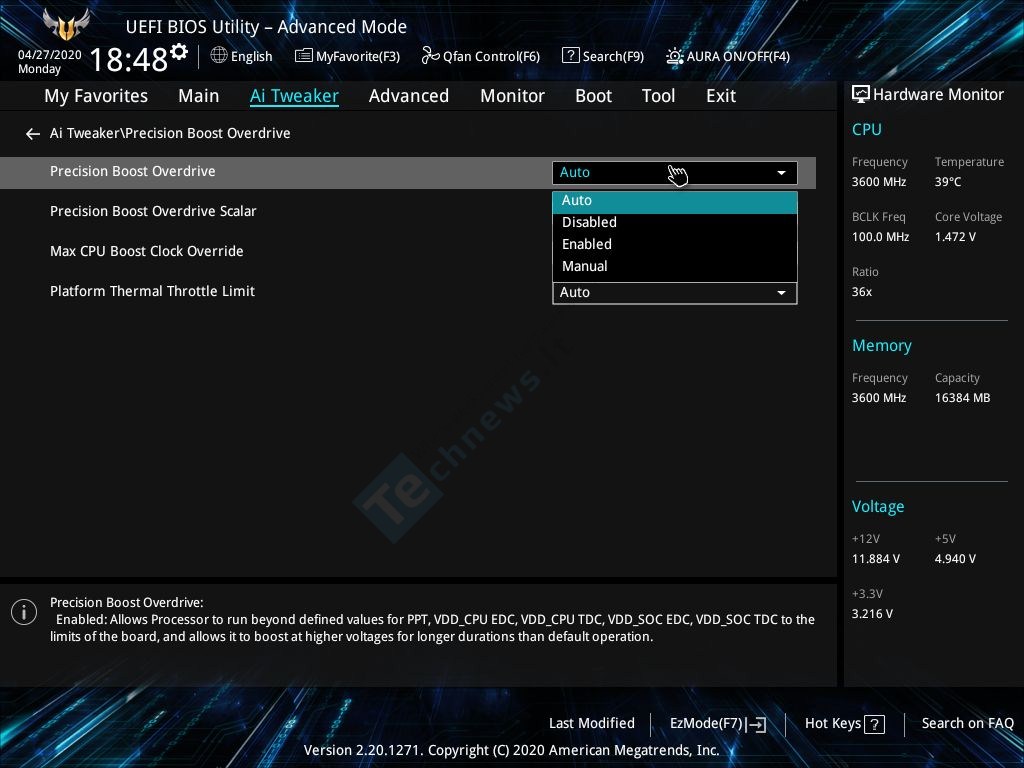Open the Main tab
1024x768 pixels.
(199, 96)
